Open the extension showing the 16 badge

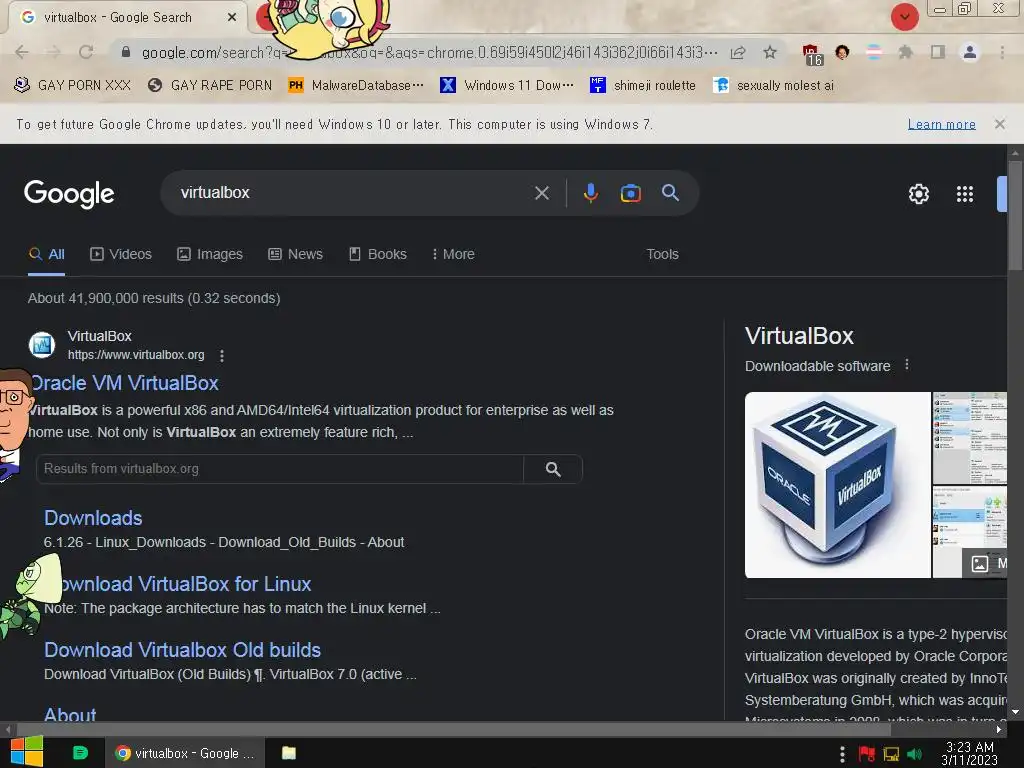[812, 55]
